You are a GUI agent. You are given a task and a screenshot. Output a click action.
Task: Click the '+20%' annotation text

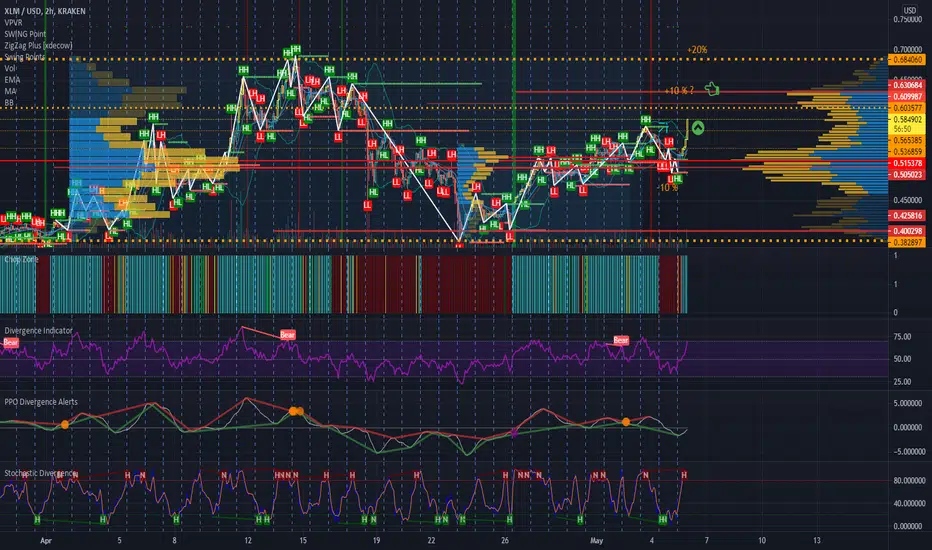click(x=697, y=50)
